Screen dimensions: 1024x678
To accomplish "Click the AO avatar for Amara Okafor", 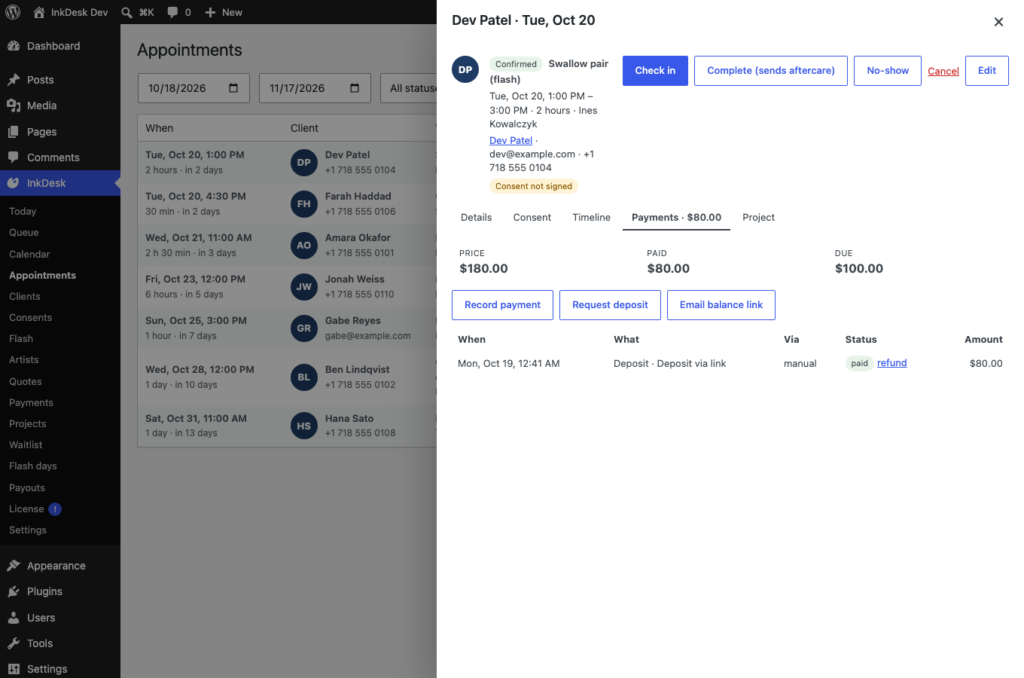I will tap(304, 245).
